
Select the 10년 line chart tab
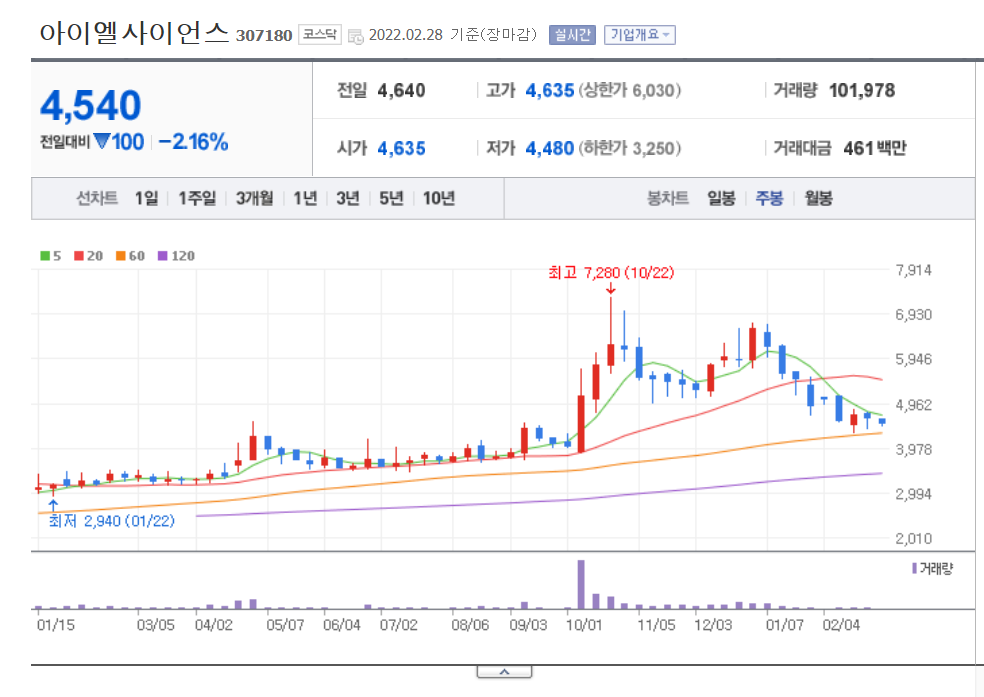pyautogui.click(x=439, y=198)
